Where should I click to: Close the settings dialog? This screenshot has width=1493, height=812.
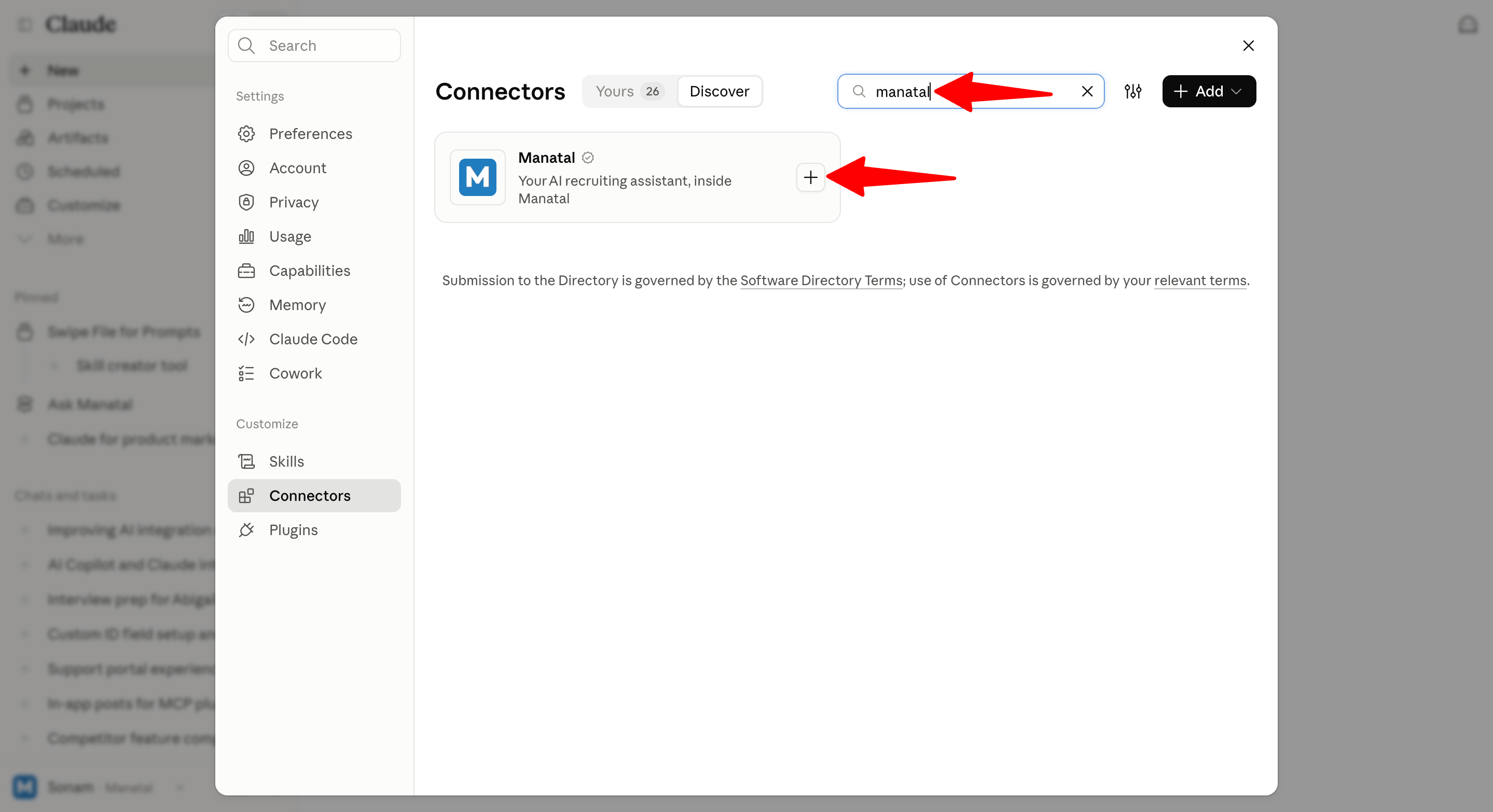coord(1248,46)
